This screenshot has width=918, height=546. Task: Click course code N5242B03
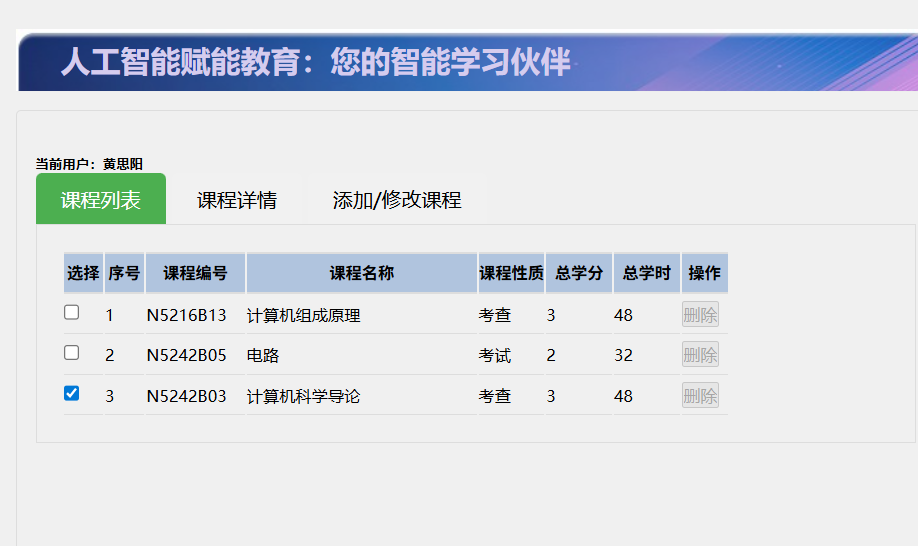coord(186,397)
